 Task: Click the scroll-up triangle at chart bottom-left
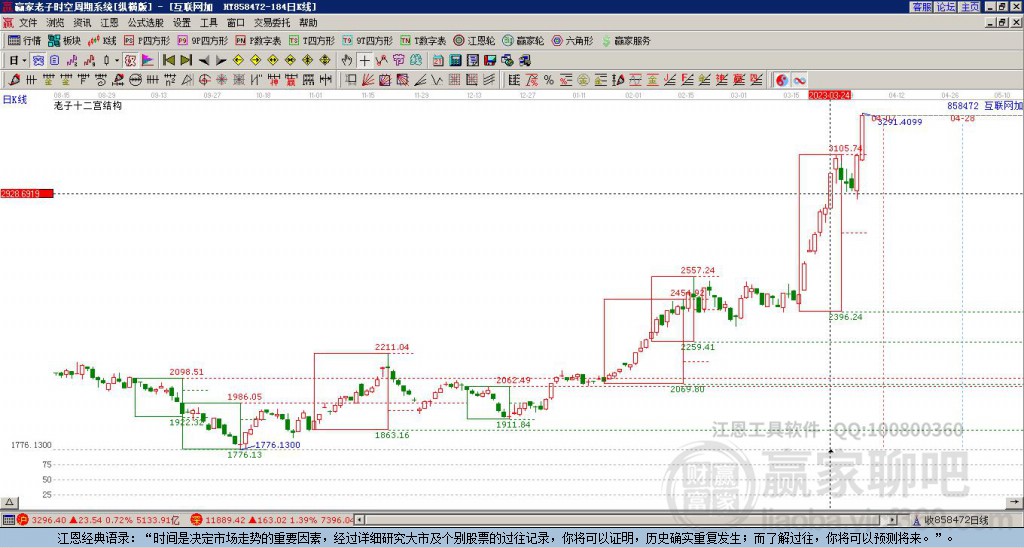[9, 502]
